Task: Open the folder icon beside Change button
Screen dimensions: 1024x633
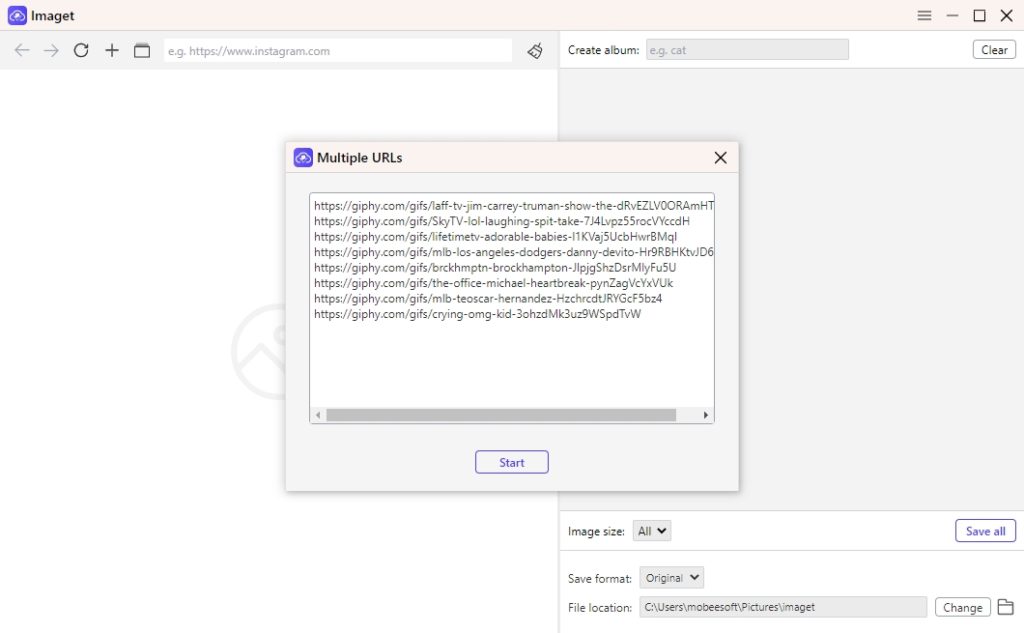Action: [x=1006, y=606]
